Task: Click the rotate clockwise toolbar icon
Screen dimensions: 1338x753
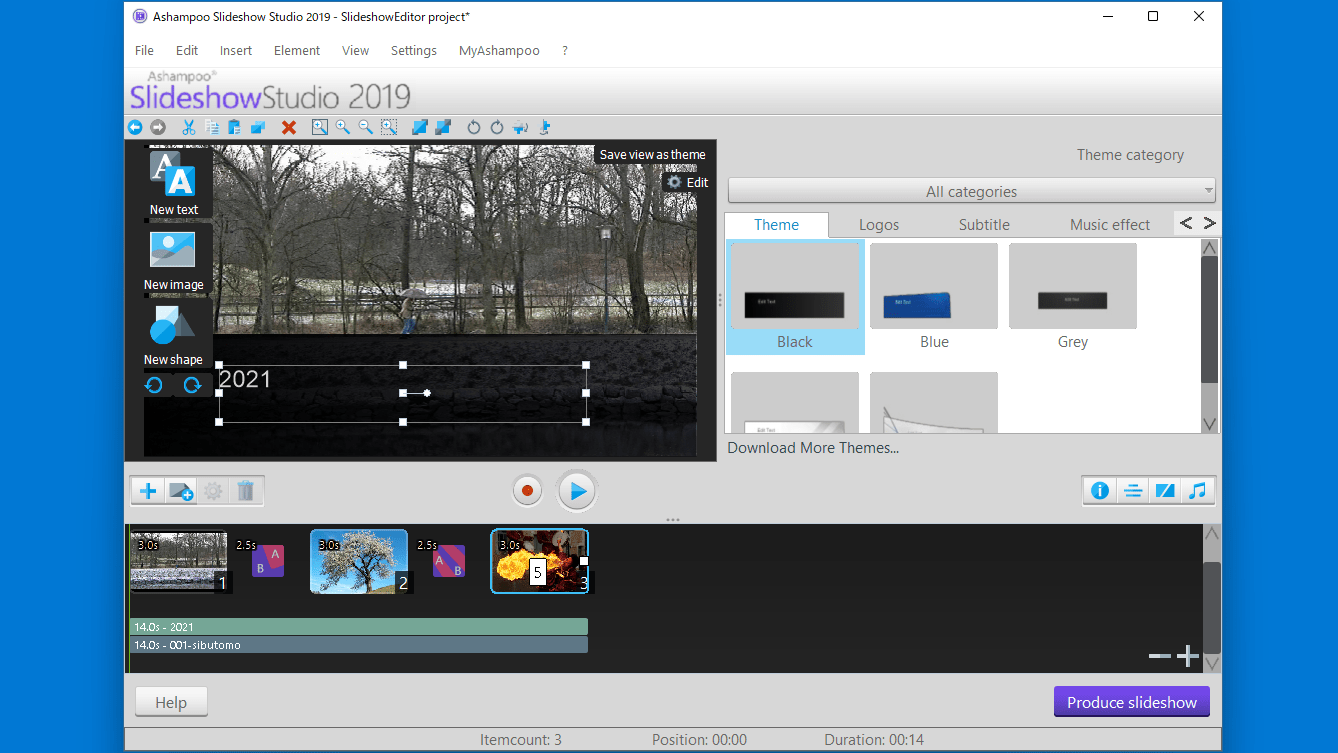Action: coord(497,127)
